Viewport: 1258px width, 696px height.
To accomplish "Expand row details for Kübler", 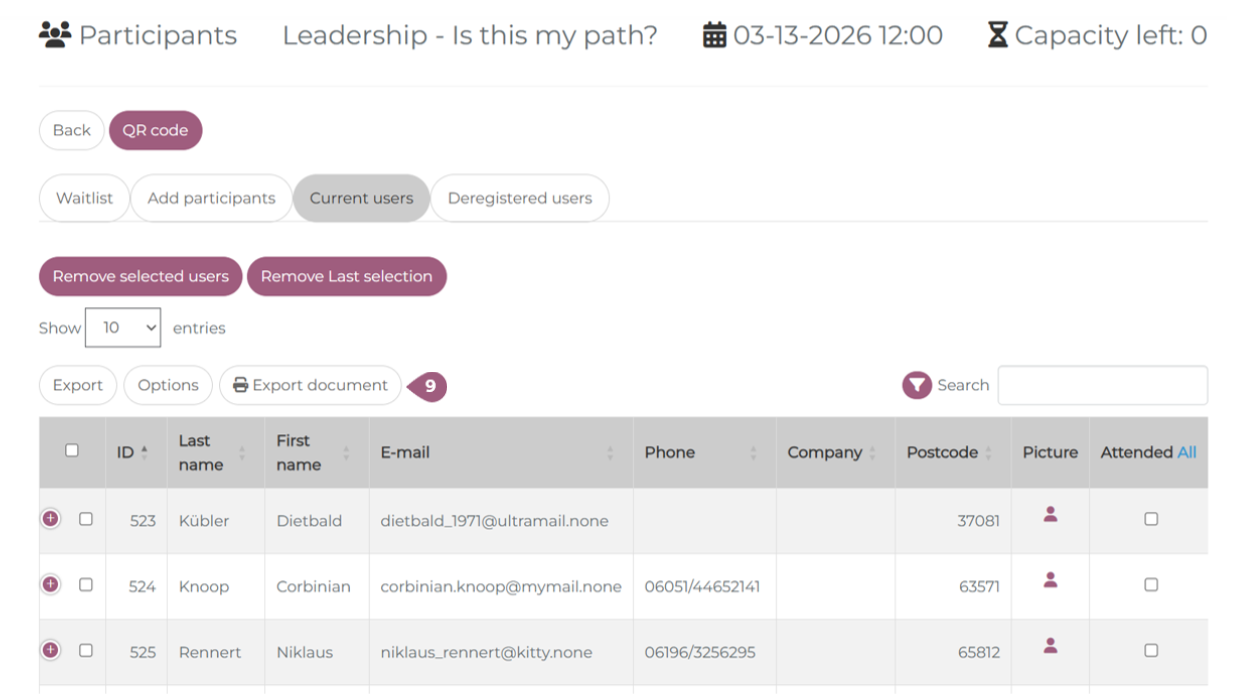I will pos(51,519).
